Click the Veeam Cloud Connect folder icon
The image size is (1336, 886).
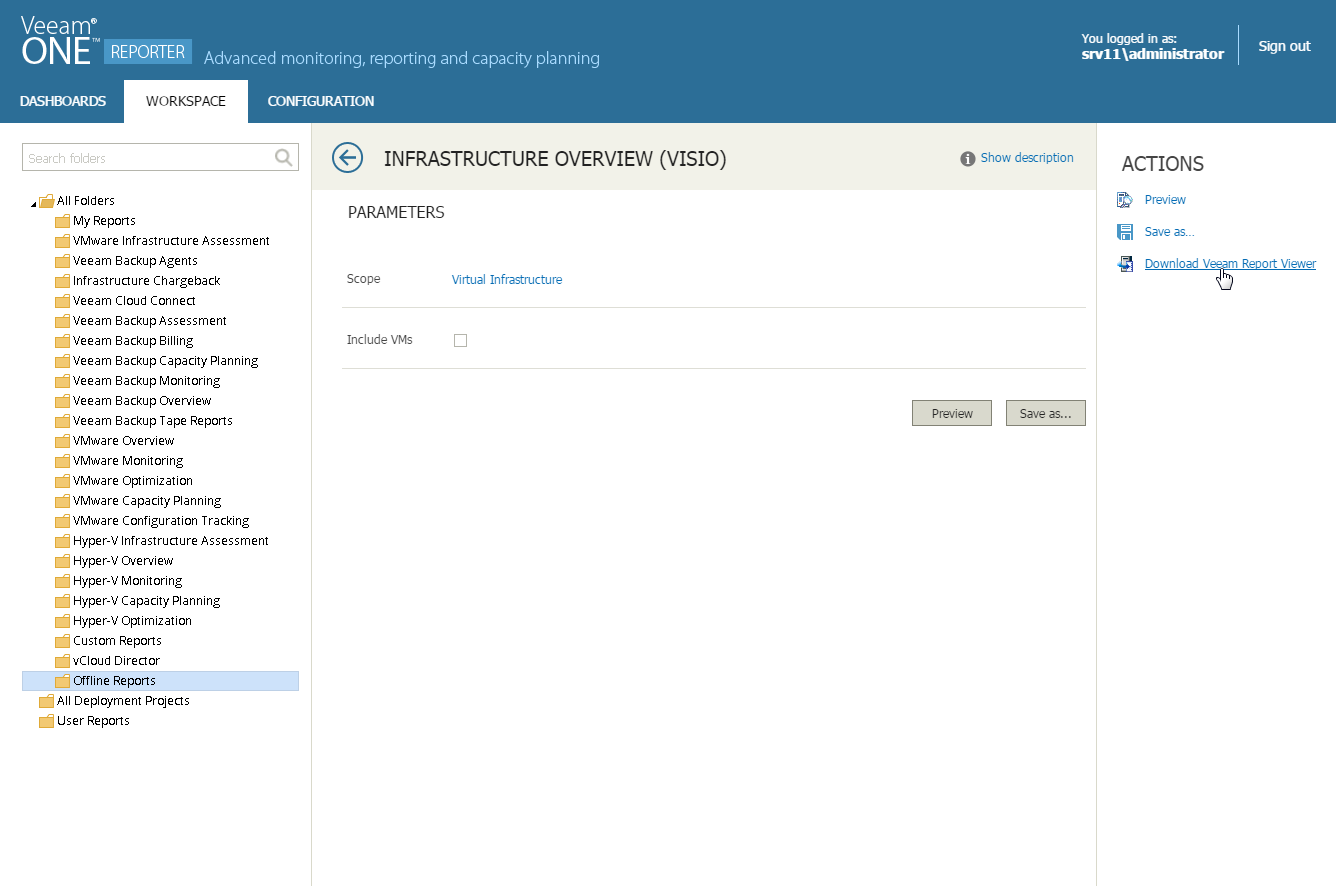(x=62, y=301)
